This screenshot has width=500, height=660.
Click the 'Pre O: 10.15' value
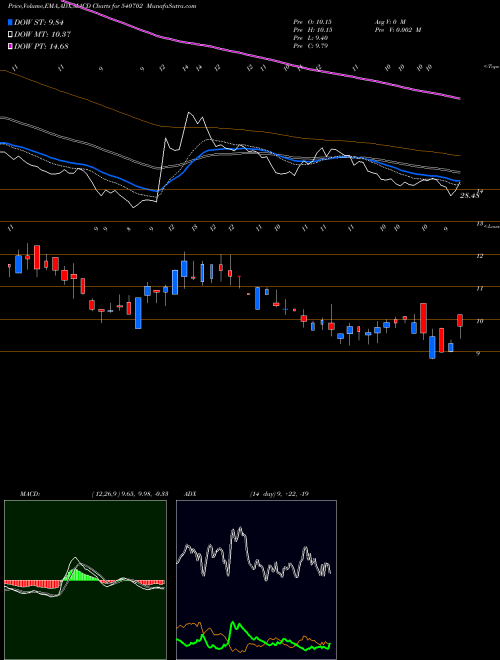[x=312, y=22]
